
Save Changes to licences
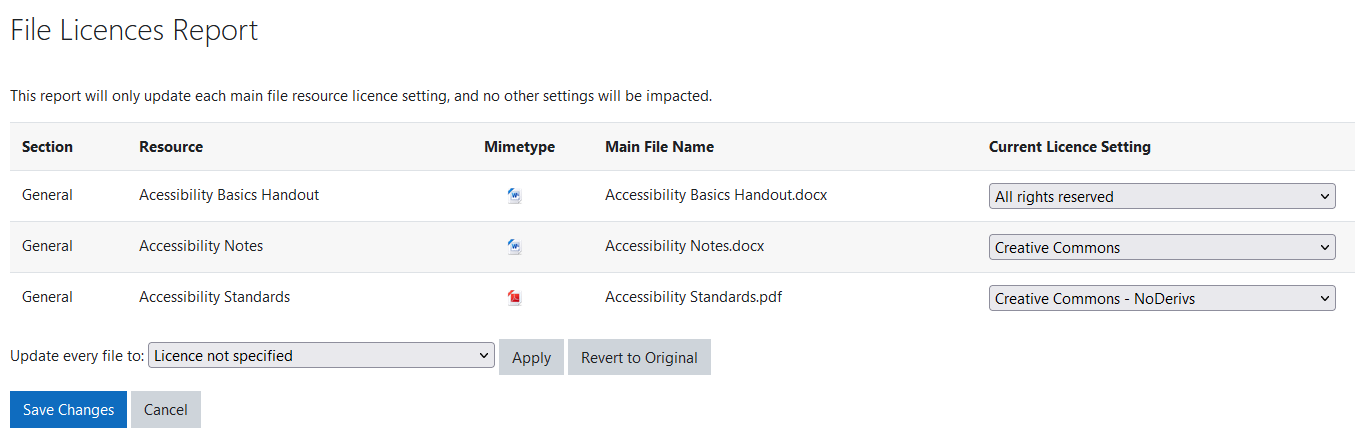(x=68, y=409)
